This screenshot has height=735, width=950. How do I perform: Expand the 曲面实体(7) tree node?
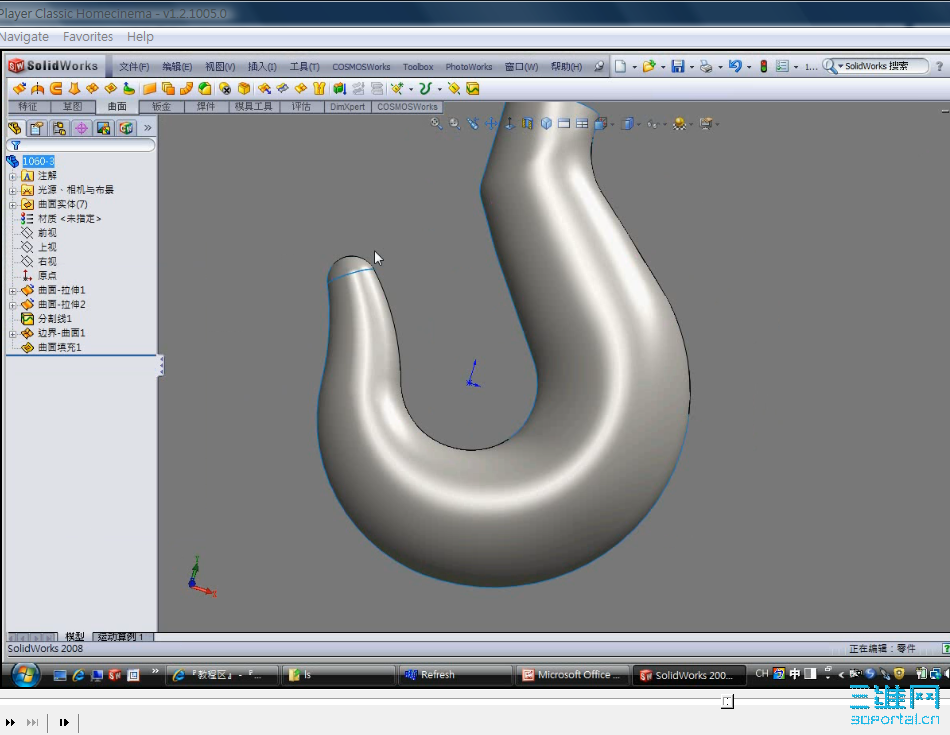(x=13, y=205)
